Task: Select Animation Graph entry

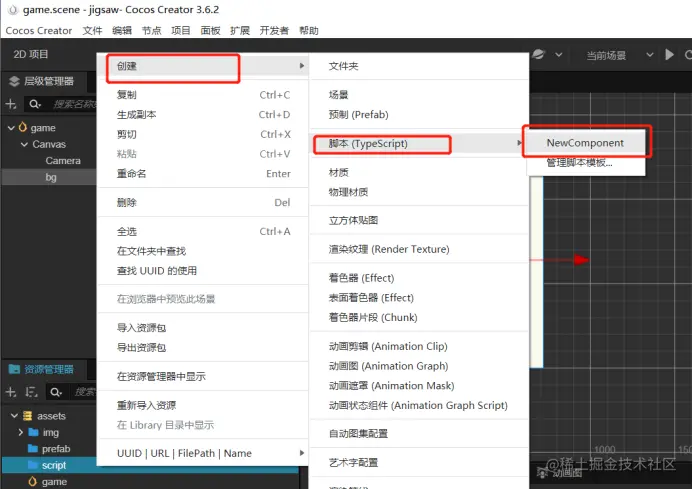Action: click(x=419, y=366)
